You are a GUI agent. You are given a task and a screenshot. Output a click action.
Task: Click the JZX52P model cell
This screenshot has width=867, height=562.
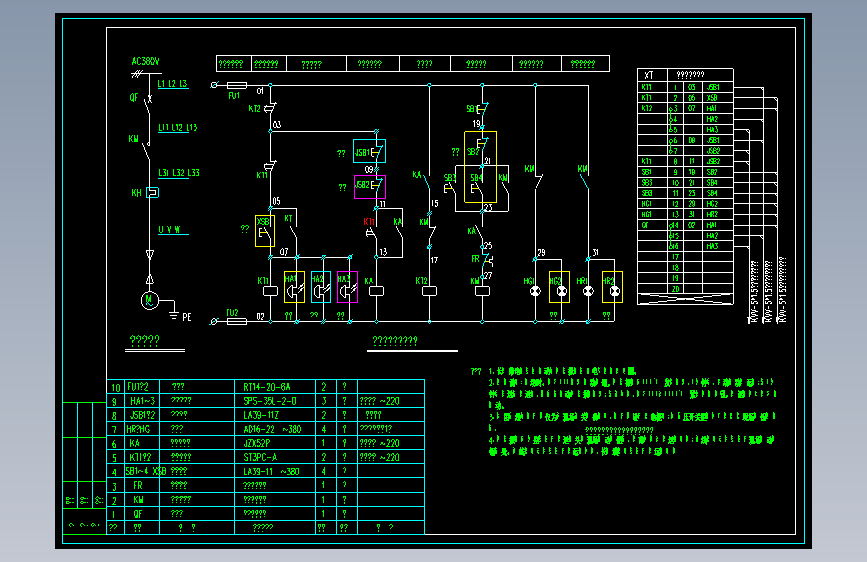[x=275, y=443]
